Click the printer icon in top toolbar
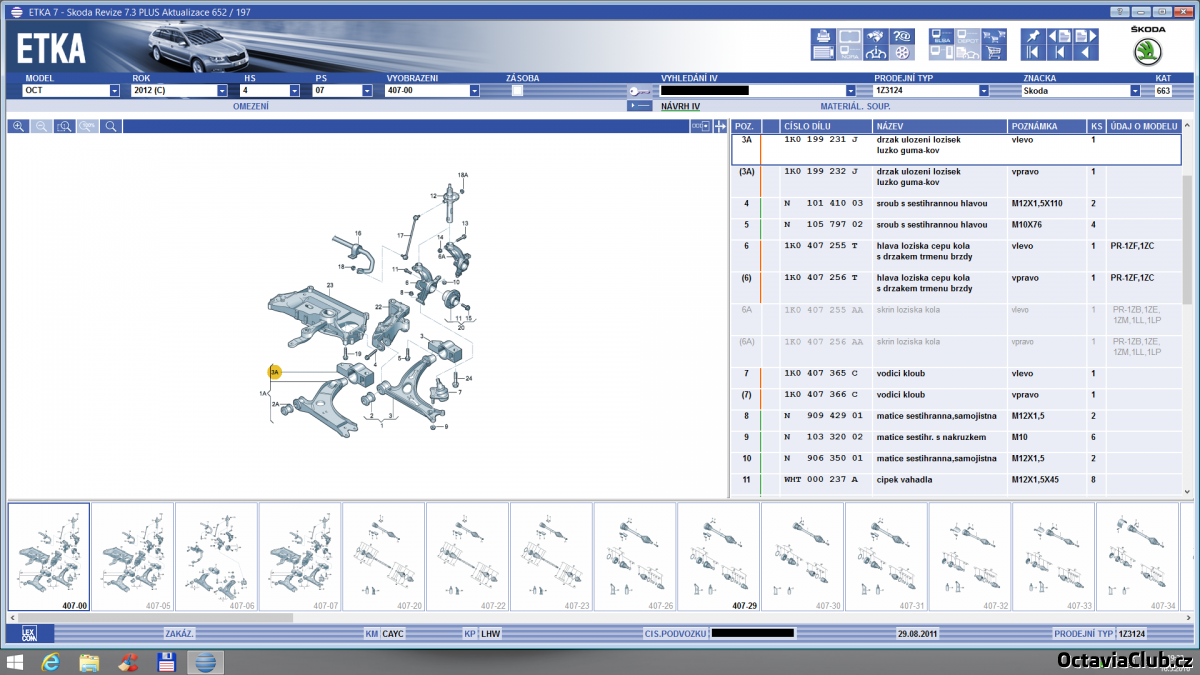The width and height of the screenshot is (1200, 675). click(823, 35)
